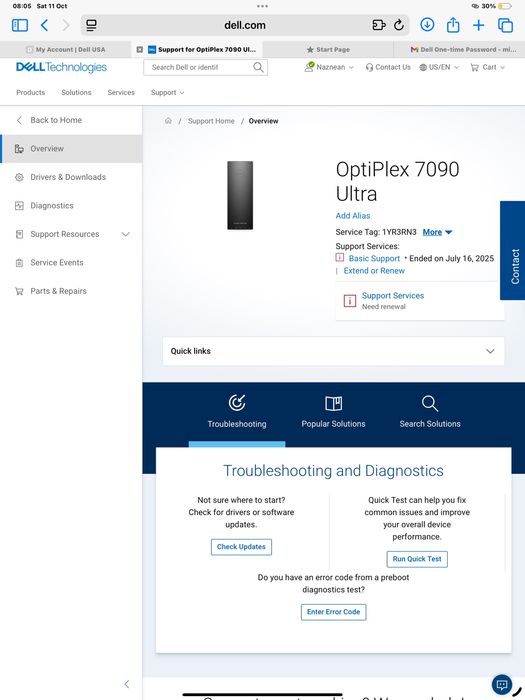
Task: Open the US/EN language dropdown
Action: pyautogui.click(x=439, y=67)
